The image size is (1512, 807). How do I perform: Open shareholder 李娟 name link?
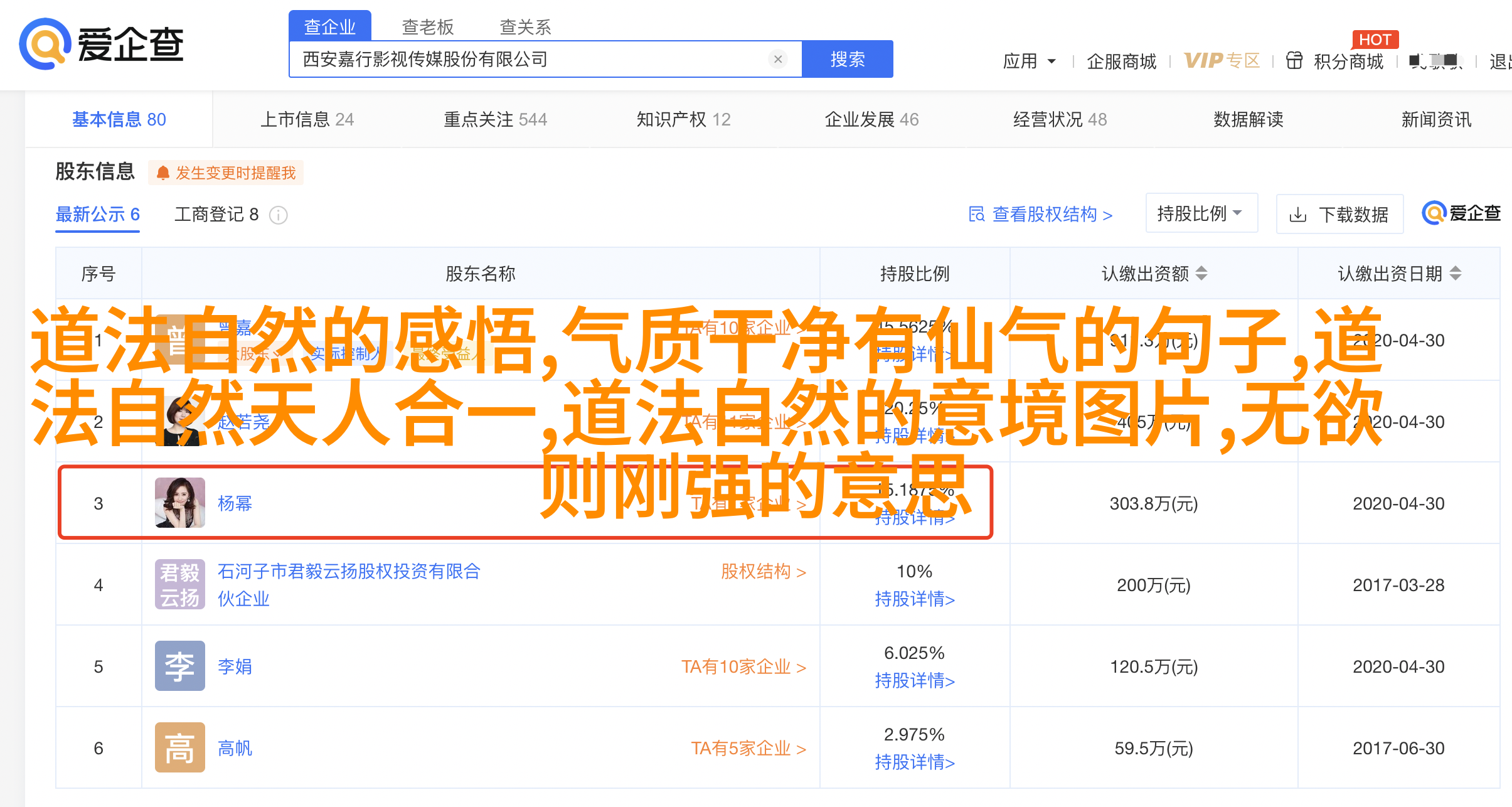[235, 666]
